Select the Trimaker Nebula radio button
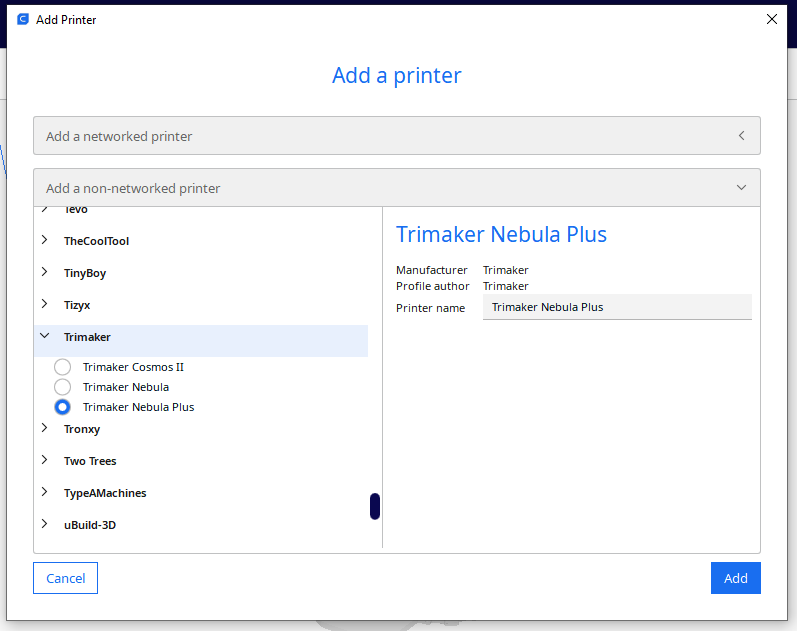 coord(63,387)
